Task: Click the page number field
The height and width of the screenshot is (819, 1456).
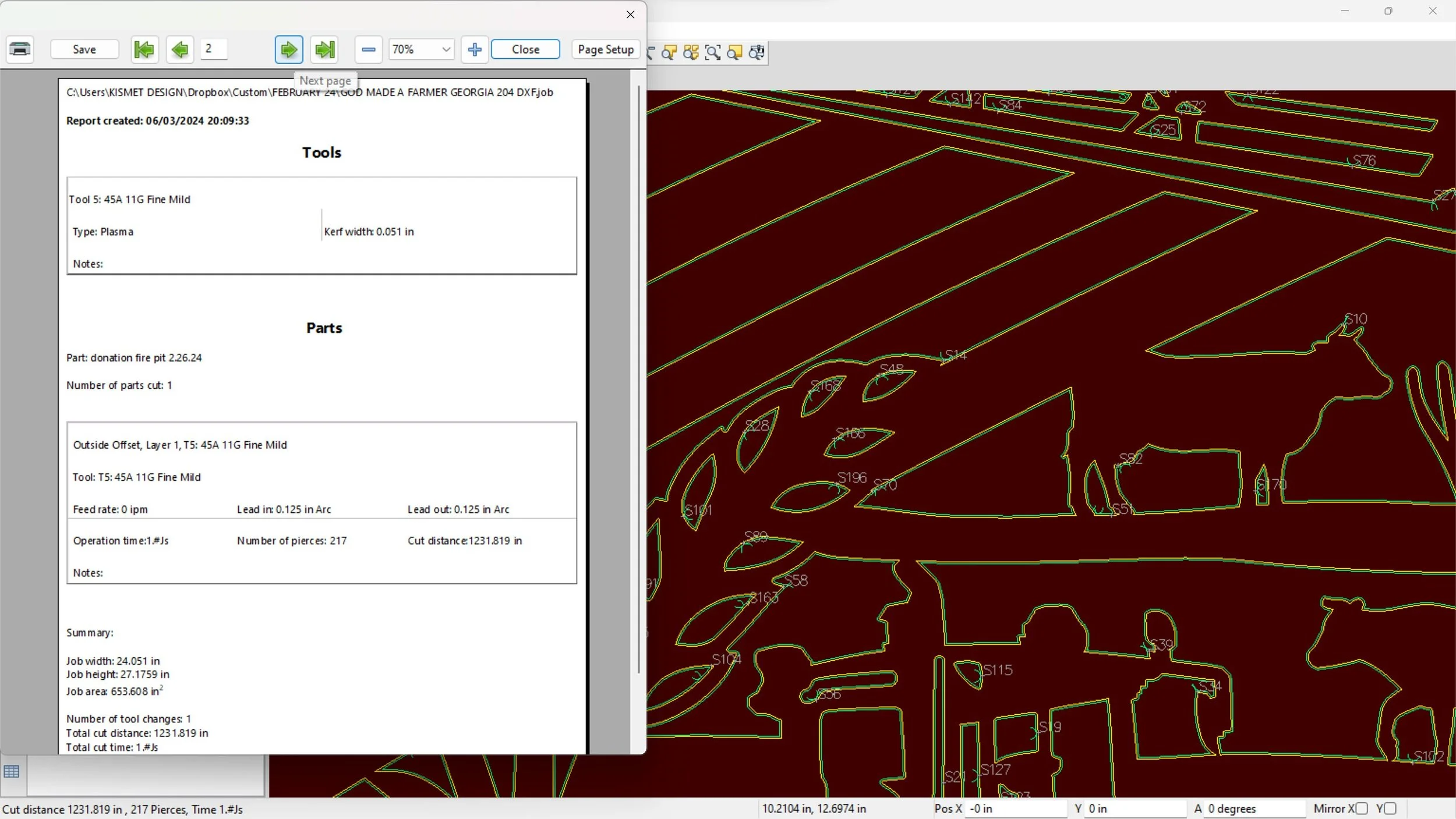Action: [214, 49]
